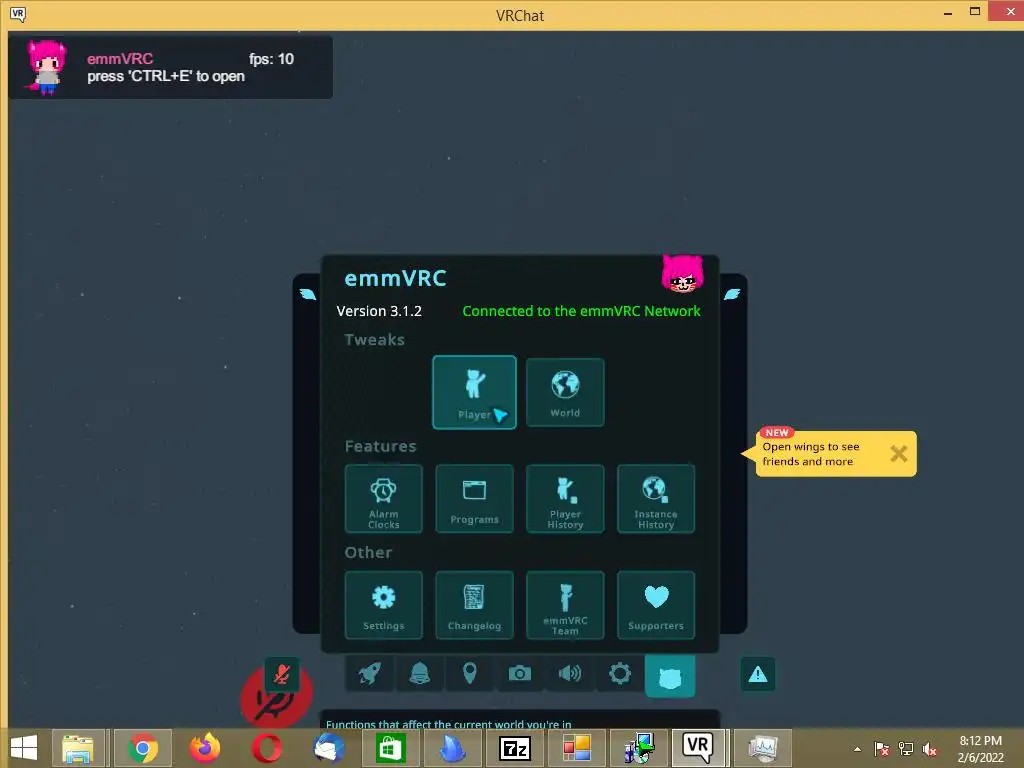The height and width of the screenshot is (768, 1024).
Task: Click the Version 3.1.2 text
Action: [379, 312]
